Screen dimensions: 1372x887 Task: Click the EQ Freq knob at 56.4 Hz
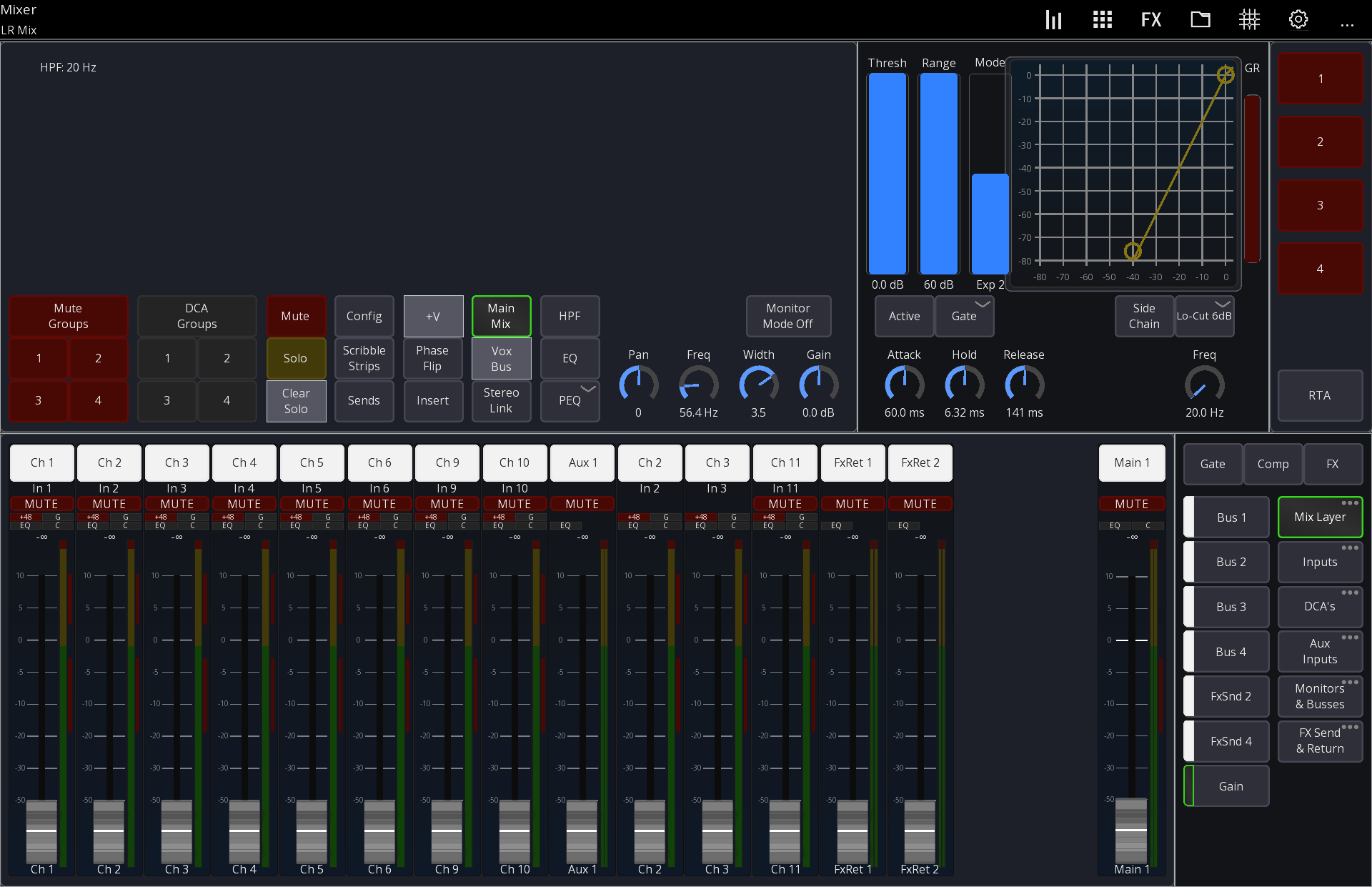(698, 385)
